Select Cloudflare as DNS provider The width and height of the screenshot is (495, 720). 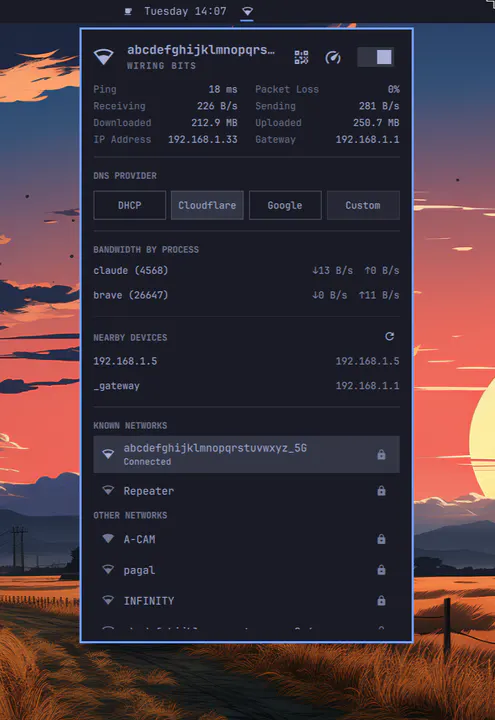207,205
